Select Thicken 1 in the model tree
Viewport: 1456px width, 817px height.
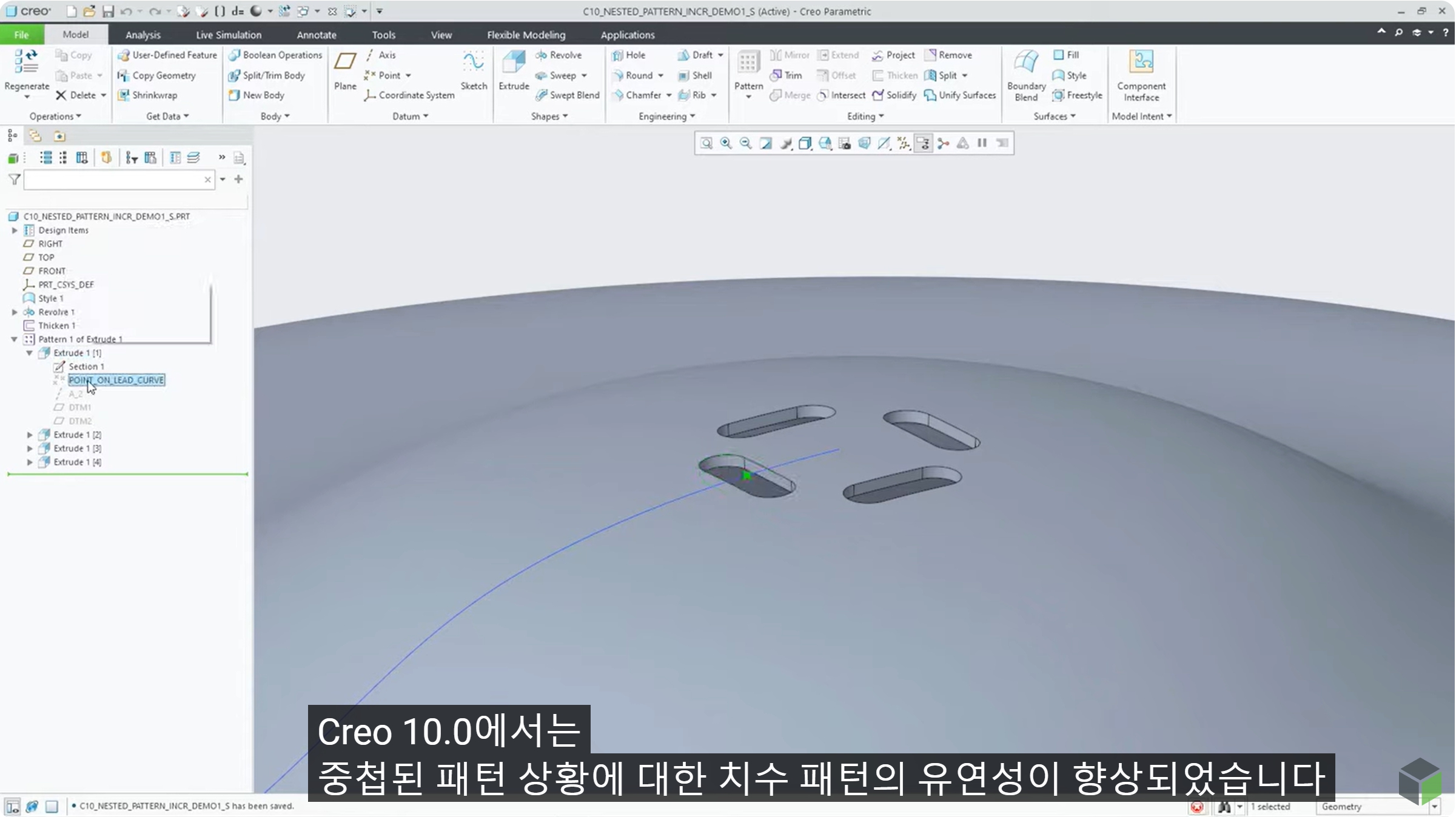(x=57, y=326)
